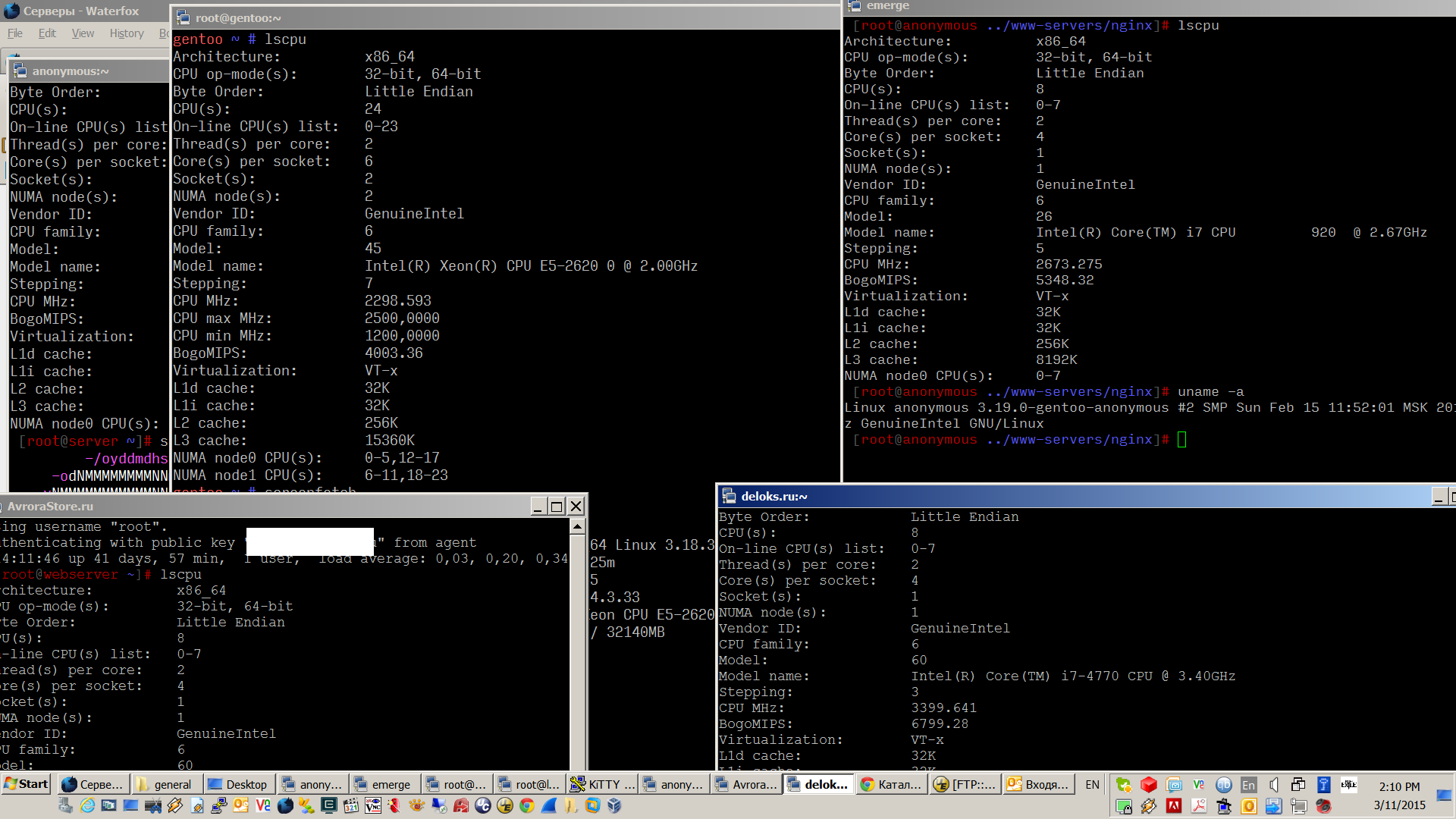Screen dimensions: 1456x819
Task: Click the Adobe Reader tray icon
Action: [1198, 806]
